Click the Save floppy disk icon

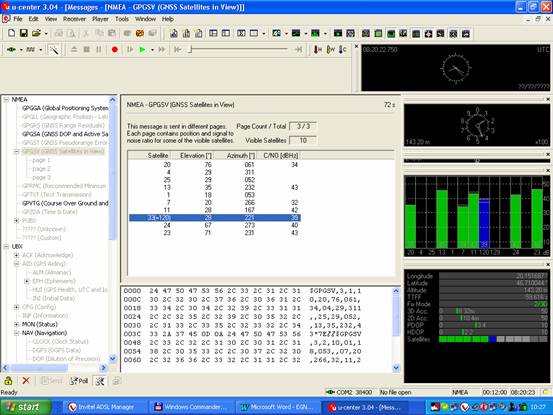[x=24, y=33]
